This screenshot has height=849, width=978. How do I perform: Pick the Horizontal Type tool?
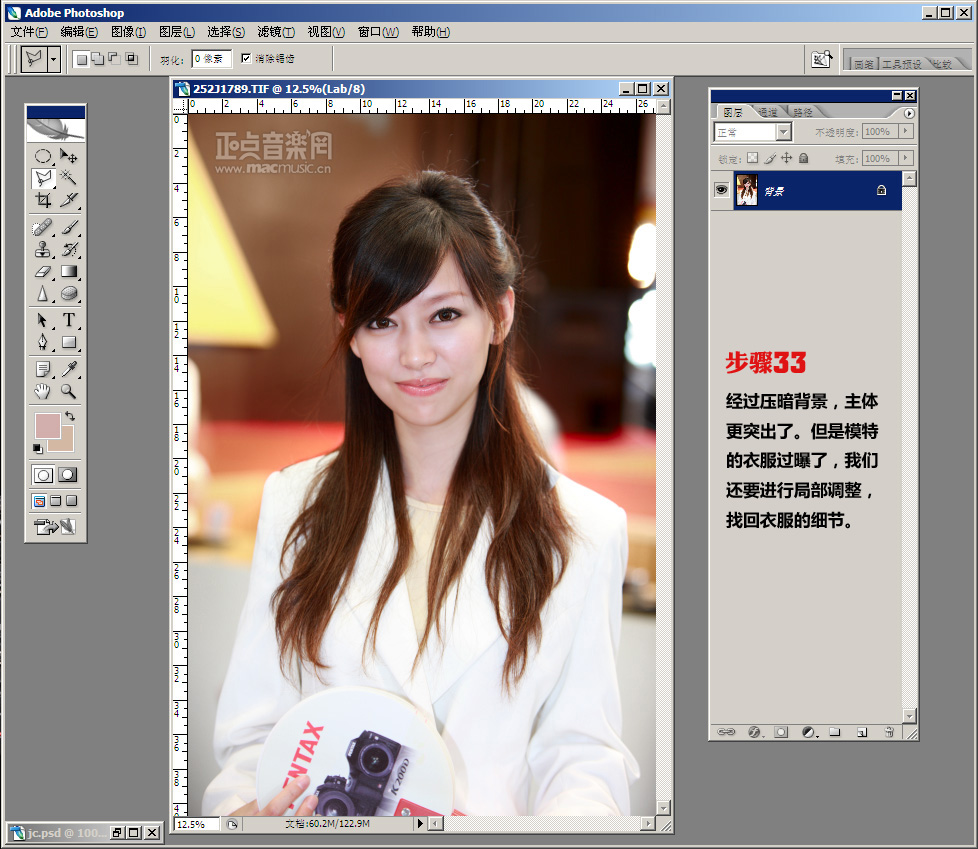pyautogui.click(x=69, y=321)
